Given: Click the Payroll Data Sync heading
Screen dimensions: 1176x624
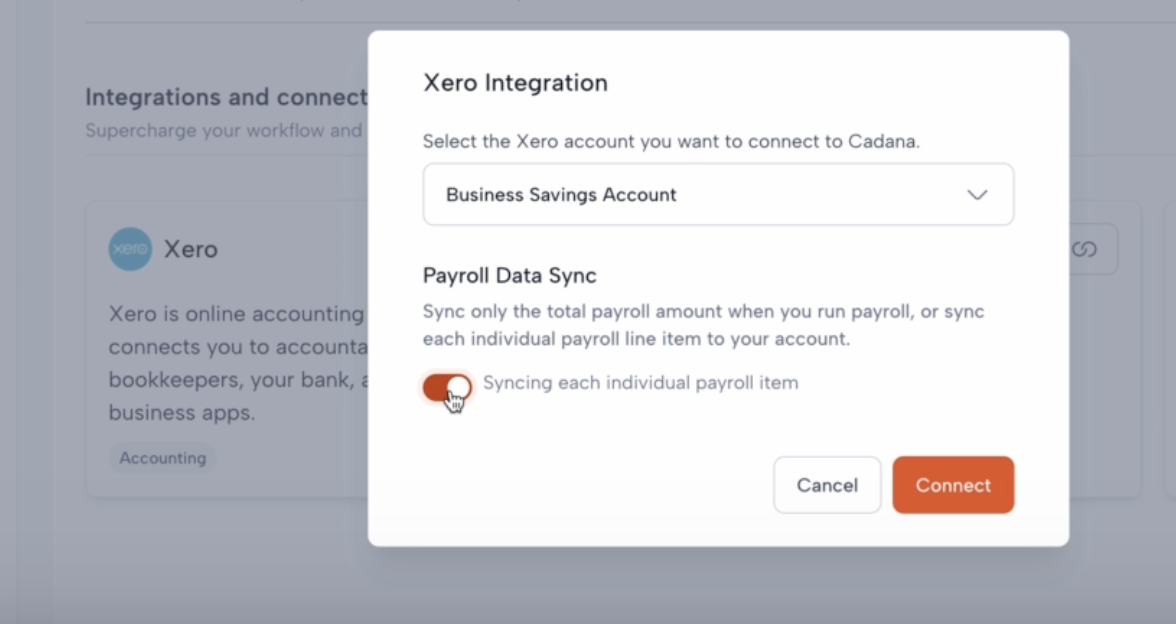Looking at the screenshot, I should pos(509,276).
